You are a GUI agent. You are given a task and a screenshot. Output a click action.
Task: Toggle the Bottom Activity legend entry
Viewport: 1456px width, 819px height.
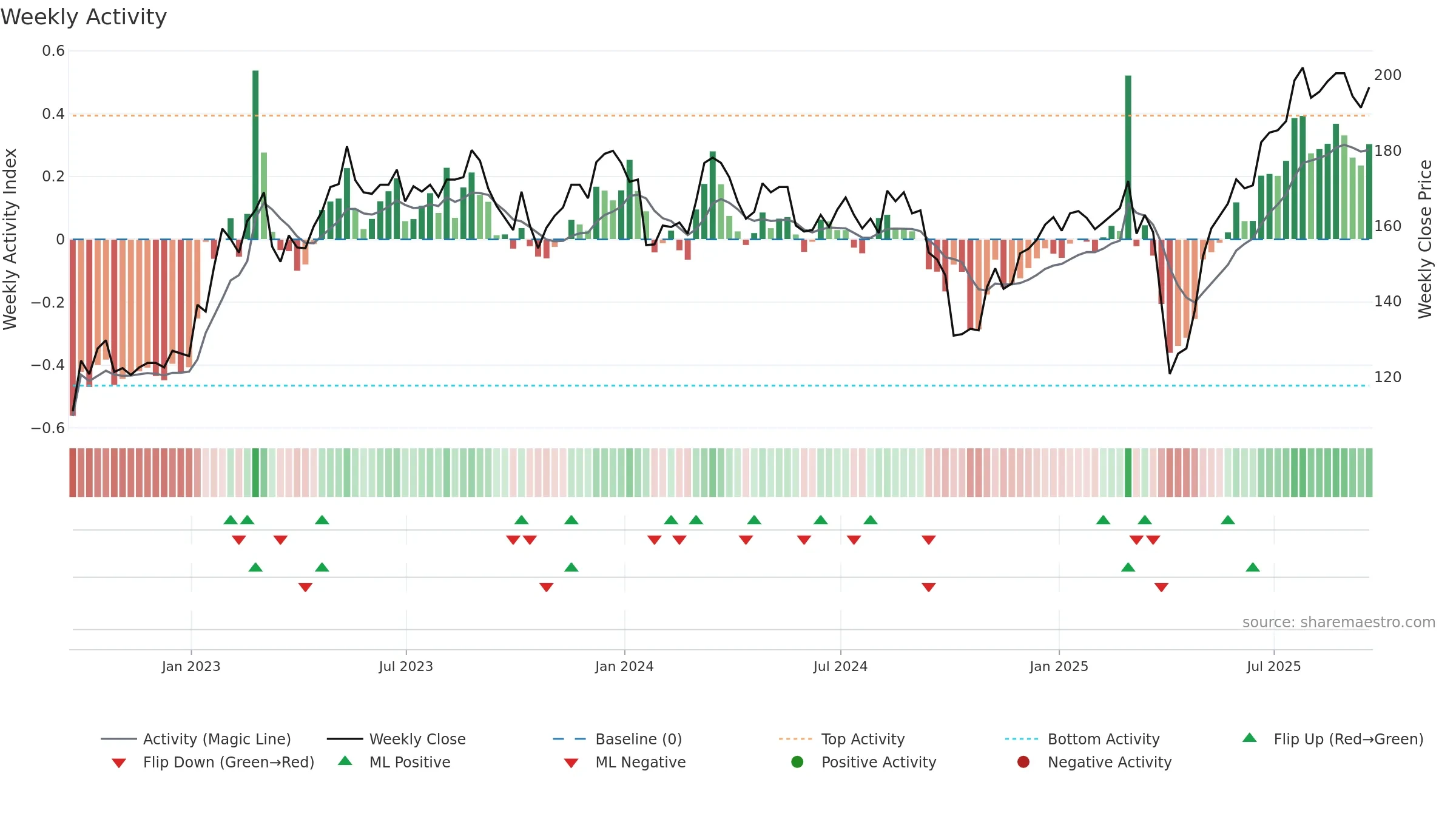pos(1082,739)
